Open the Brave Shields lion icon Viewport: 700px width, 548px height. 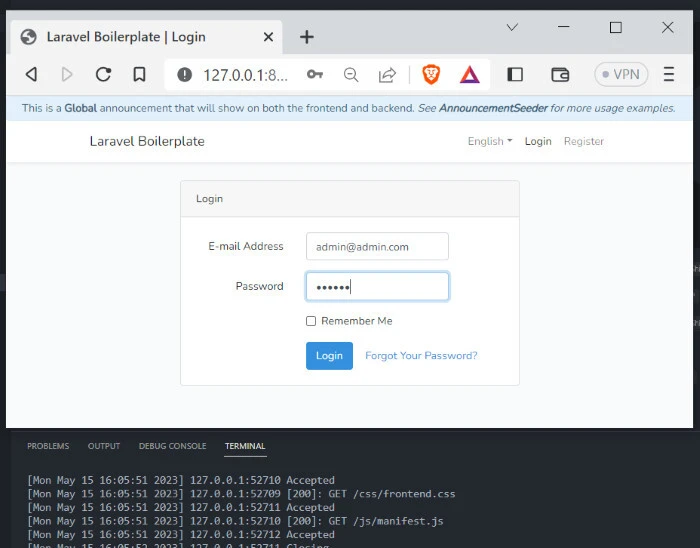[x=431, y=74]
